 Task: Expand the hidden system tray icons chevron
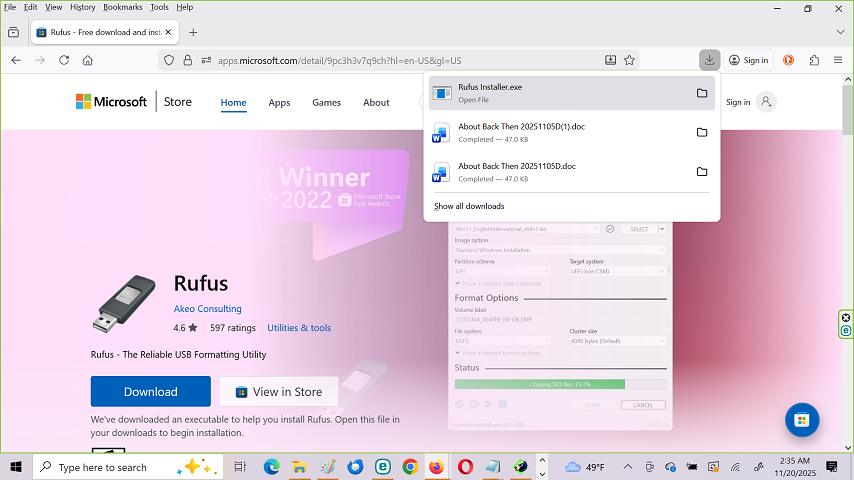coord(628,467)
